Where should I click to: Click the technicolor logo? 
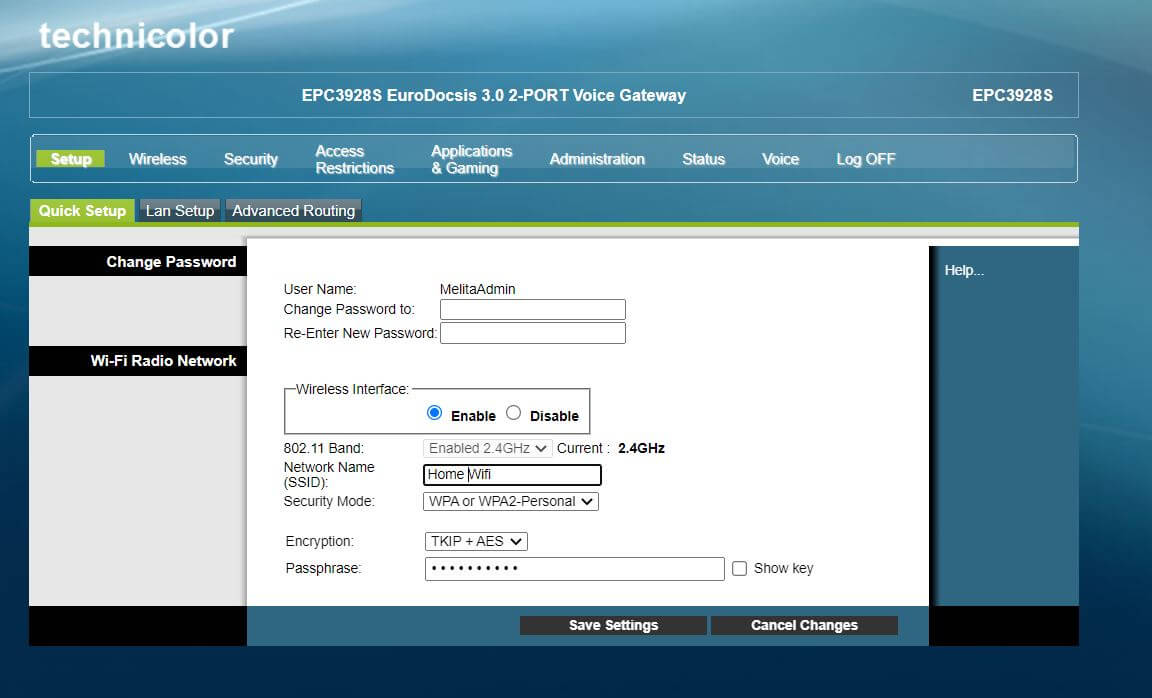(136, 36)
